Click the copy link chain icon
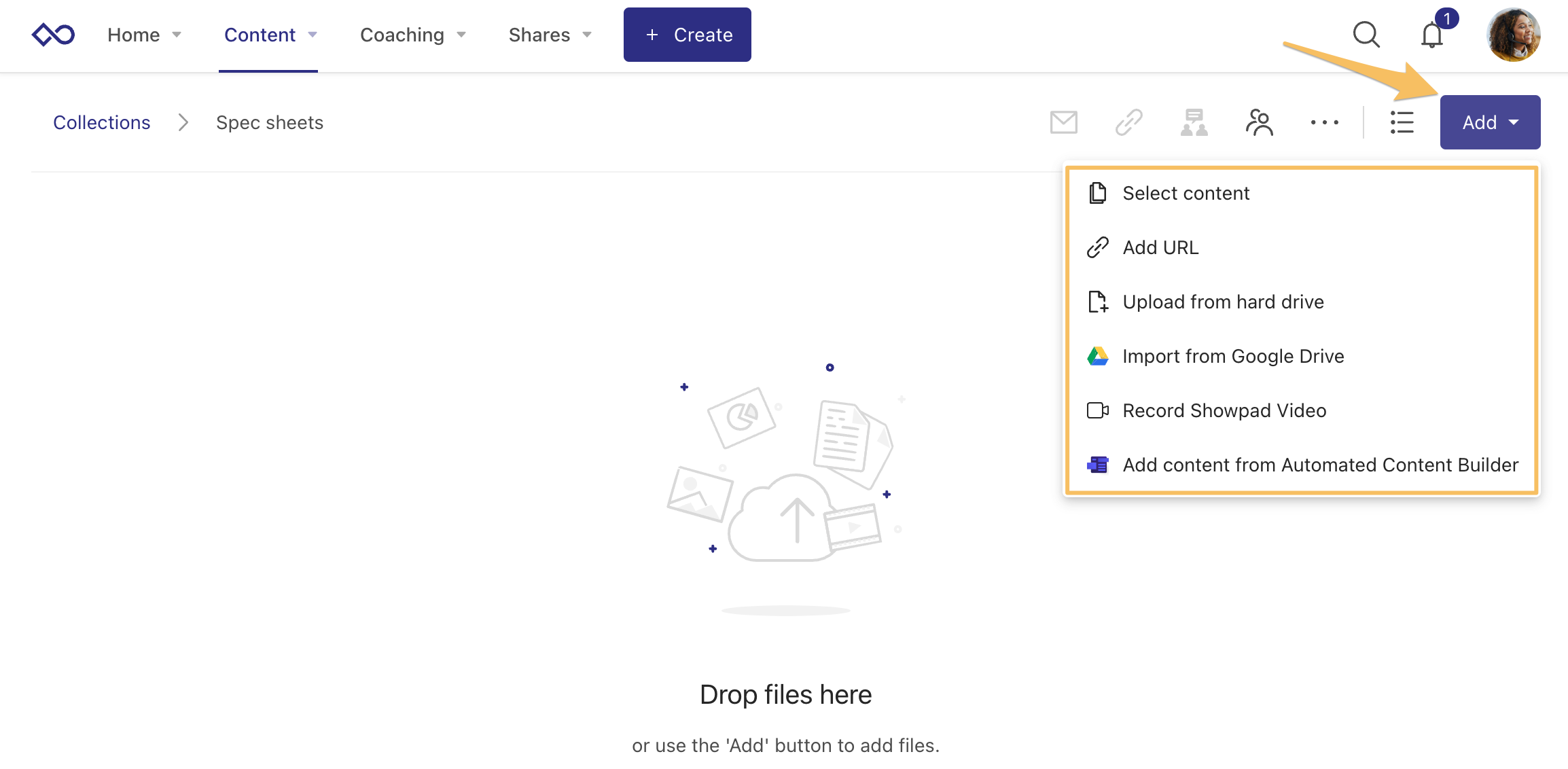 pos(1129,122)
